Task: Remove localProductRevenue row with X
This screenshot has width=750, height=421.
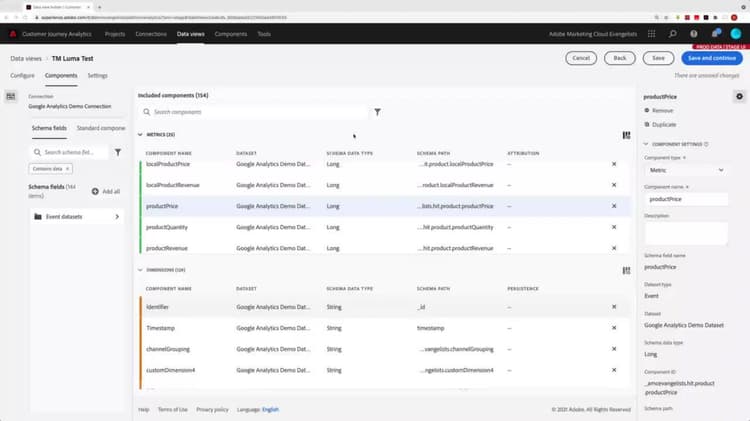Action: point(614,185)
